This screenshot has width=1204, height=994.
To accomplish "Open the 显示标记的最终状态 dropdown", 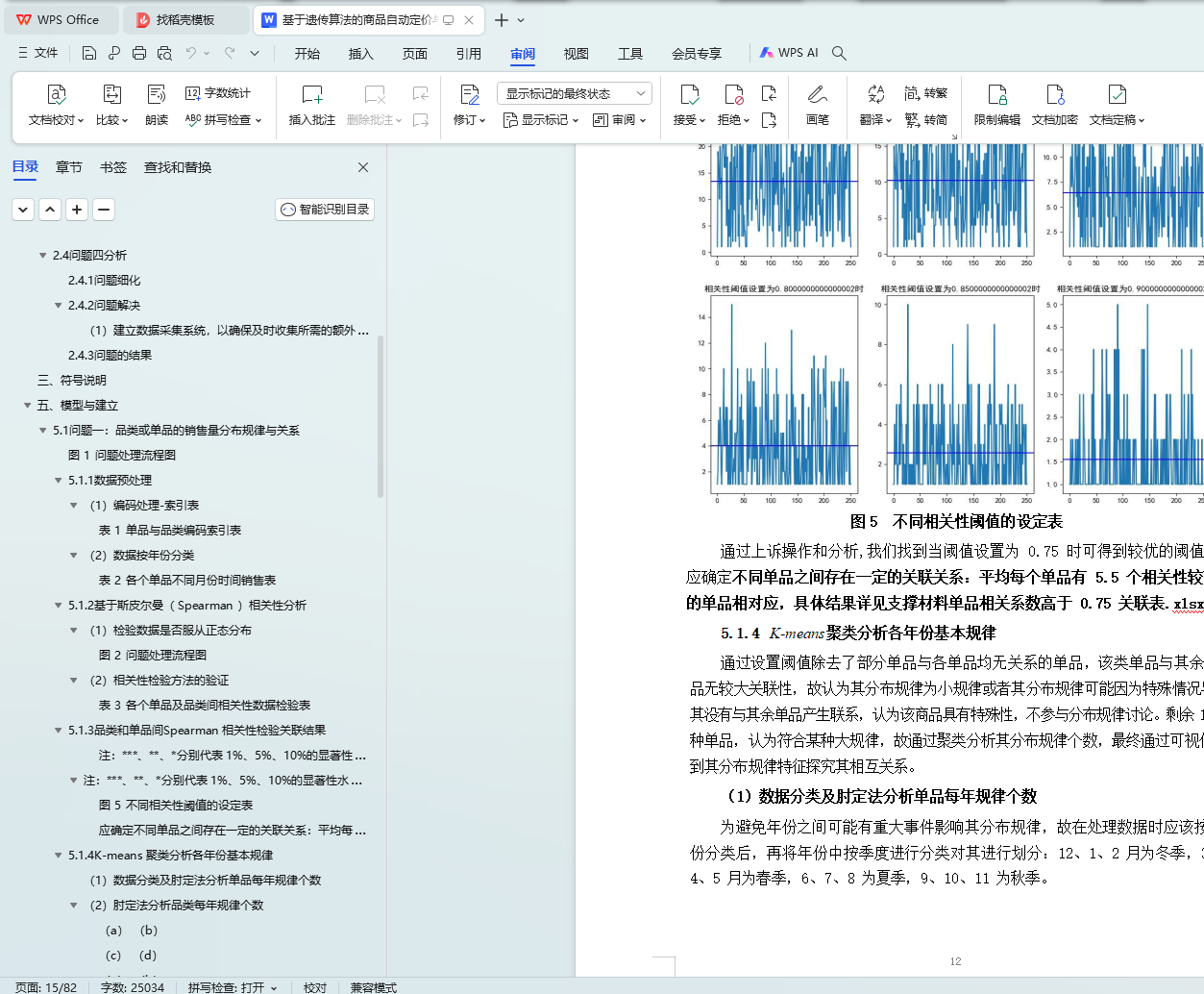I will pyautogui.click(x=575, y=93).
